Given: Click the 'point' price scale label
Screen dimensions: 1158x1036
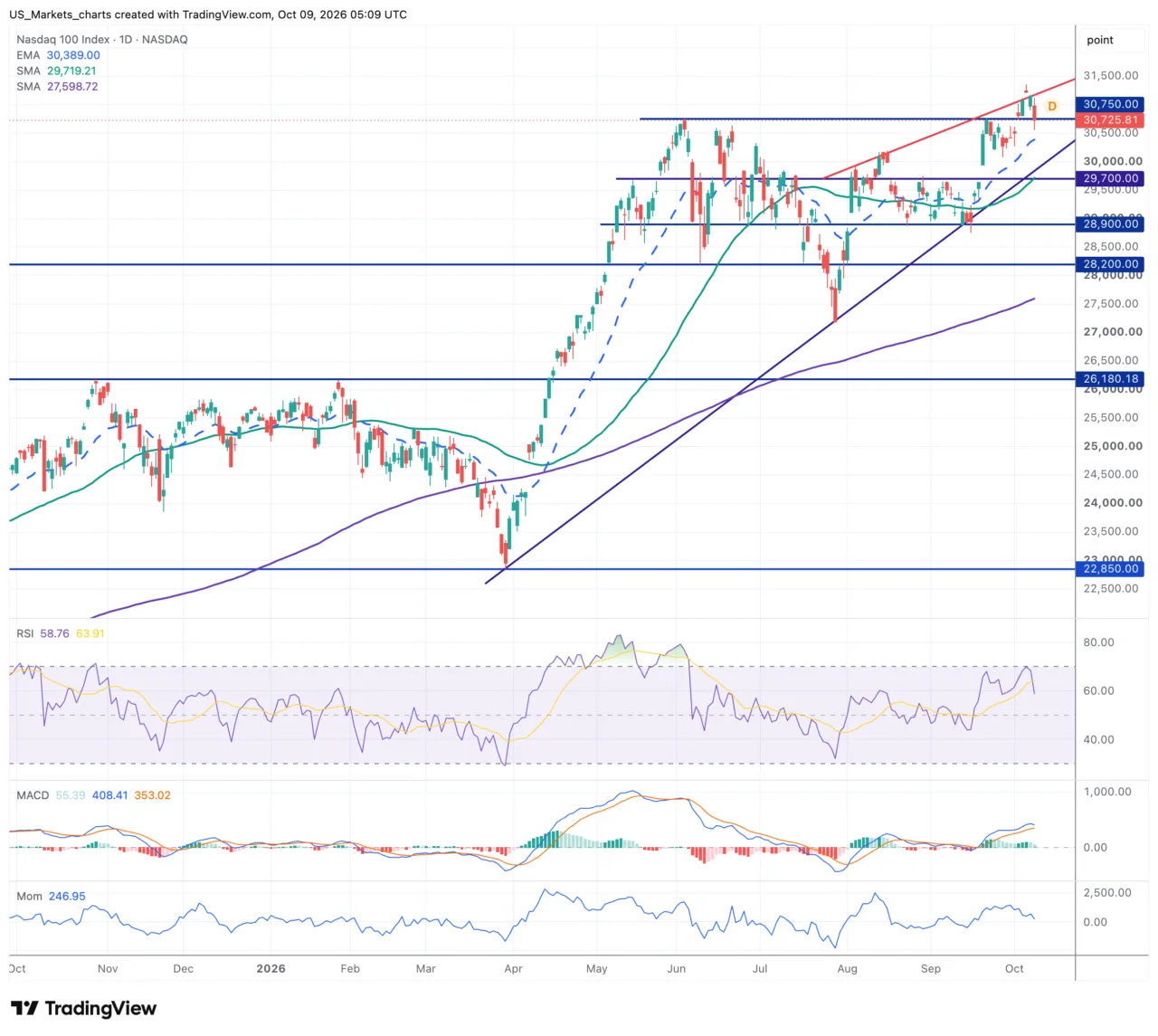Looking at the screenshot, I should [1100, 40].
